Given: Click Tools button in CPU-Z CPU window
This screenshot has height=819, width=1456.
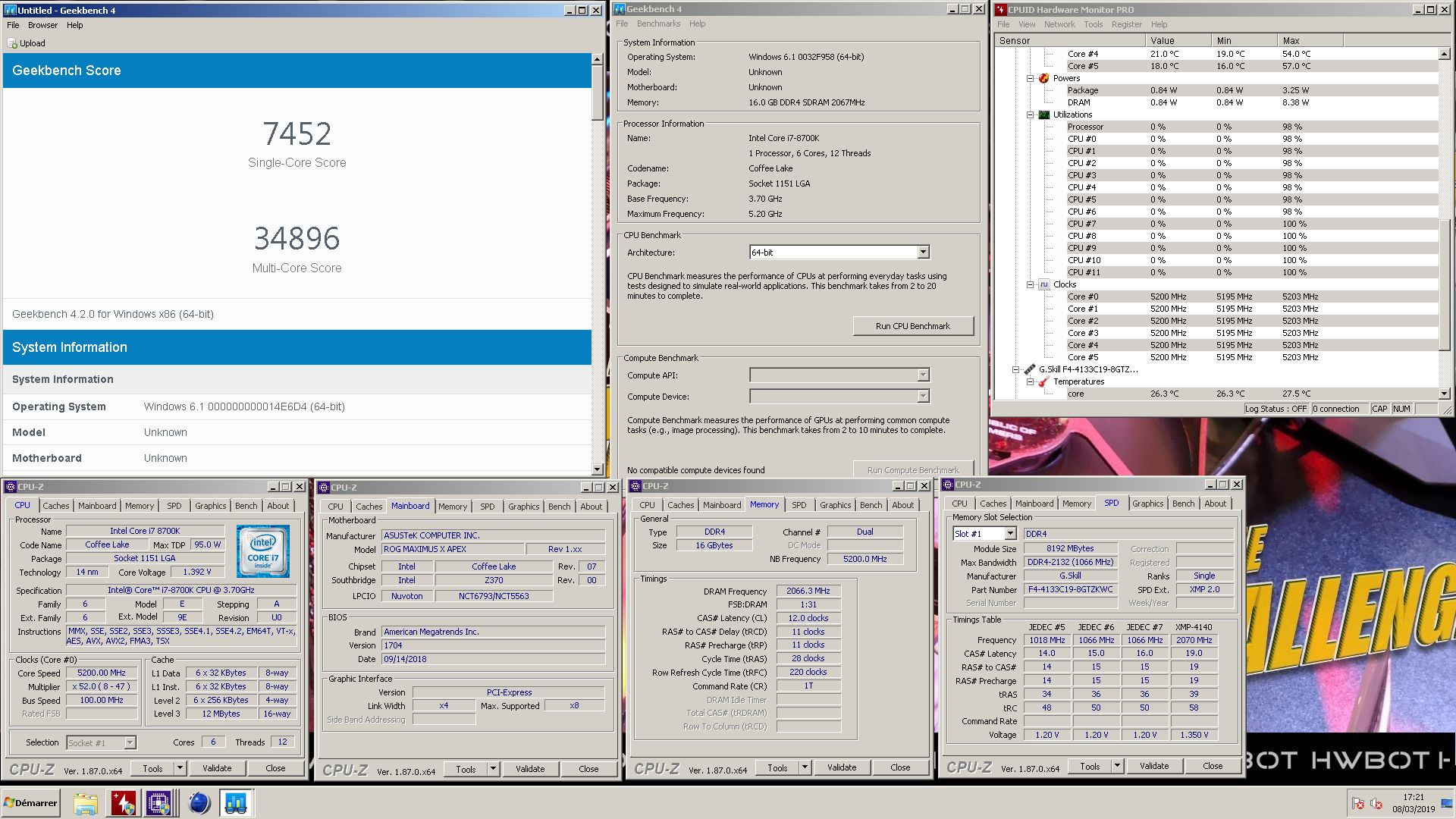Looking at the screenshot, I should click(153, 768).
